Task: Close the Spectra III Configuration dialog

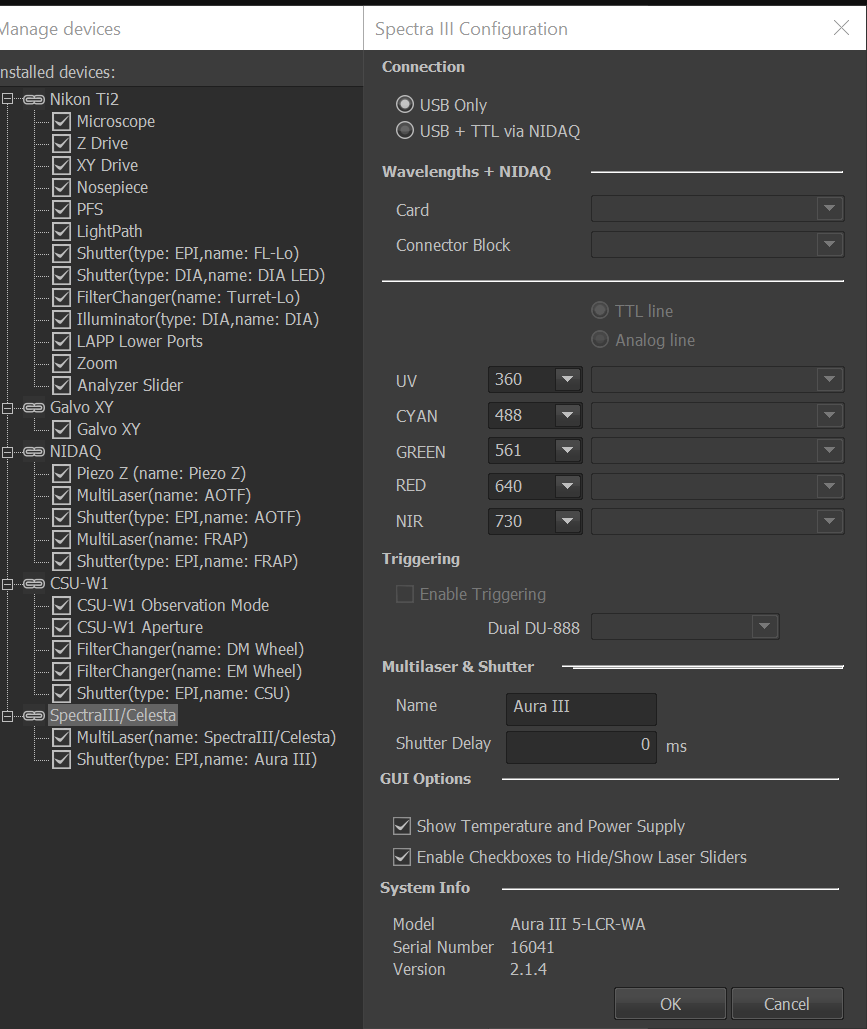Action: (841, 28)
